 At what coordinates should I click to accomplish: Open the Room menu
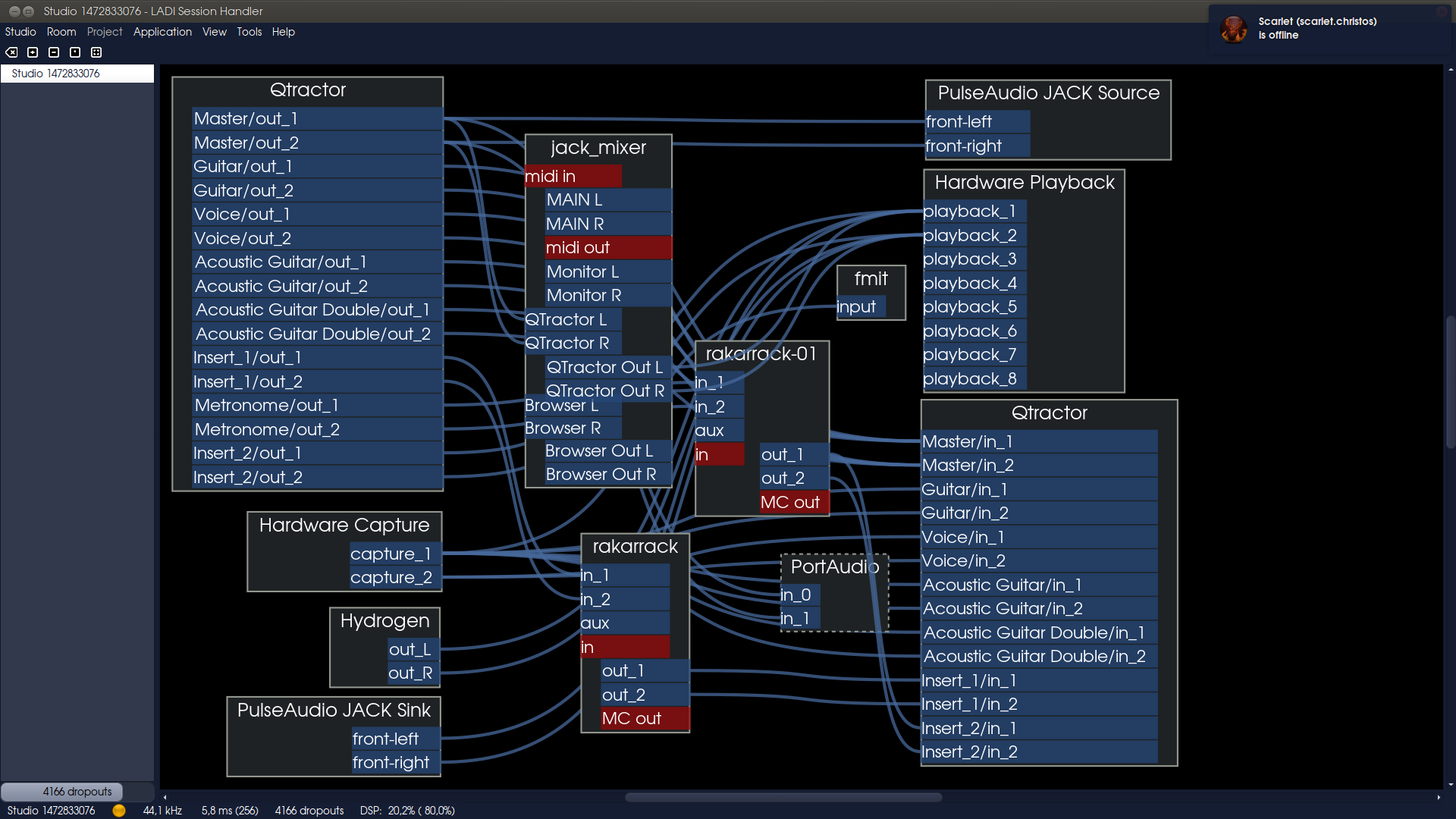tap(61, 32)
